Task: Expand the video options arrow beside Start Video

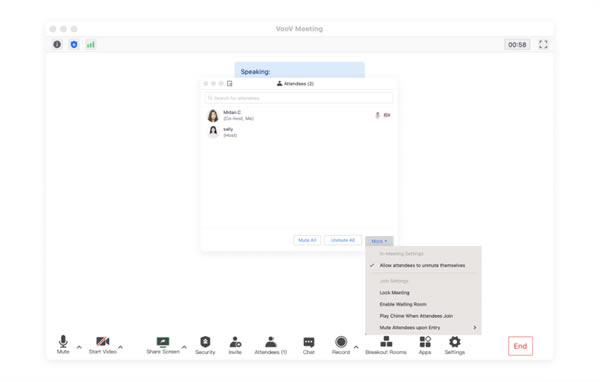Action: click(120, 347)
